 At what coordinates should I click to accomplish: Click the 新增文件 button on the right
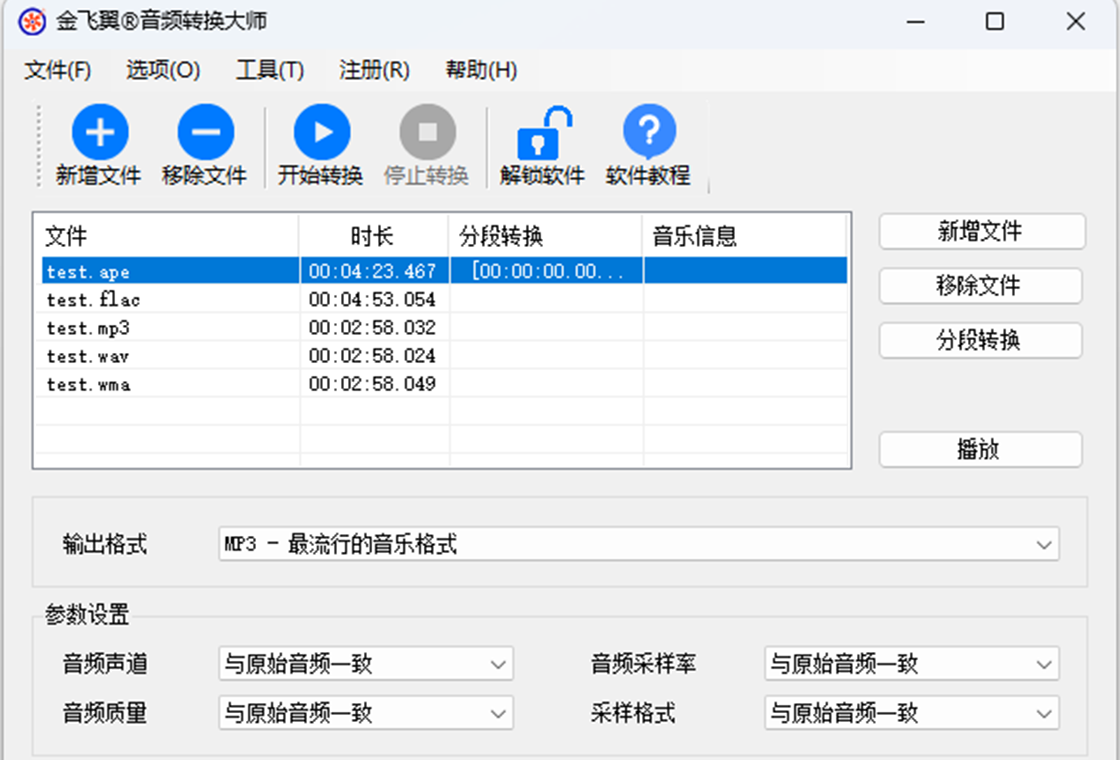(982, 231)
